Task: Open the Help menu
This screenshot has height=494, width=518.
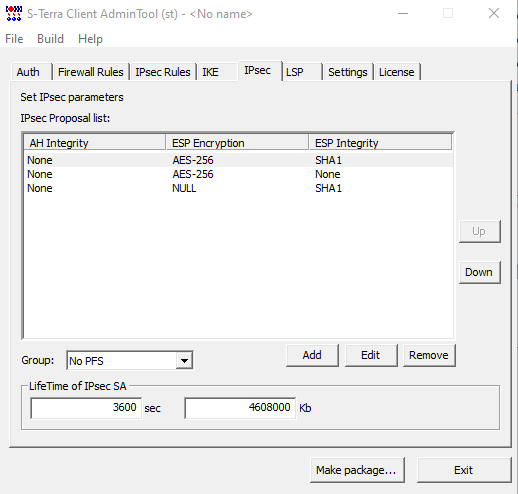Action: [x=90, y=39]
